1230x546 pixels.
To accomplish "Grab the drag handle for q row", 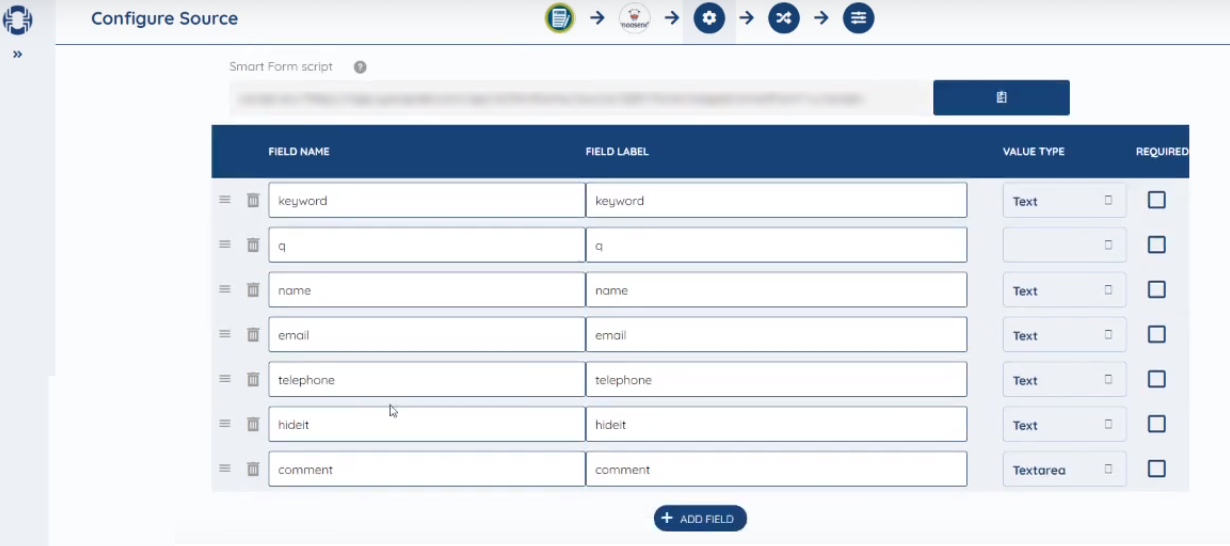I will [225, 244].
